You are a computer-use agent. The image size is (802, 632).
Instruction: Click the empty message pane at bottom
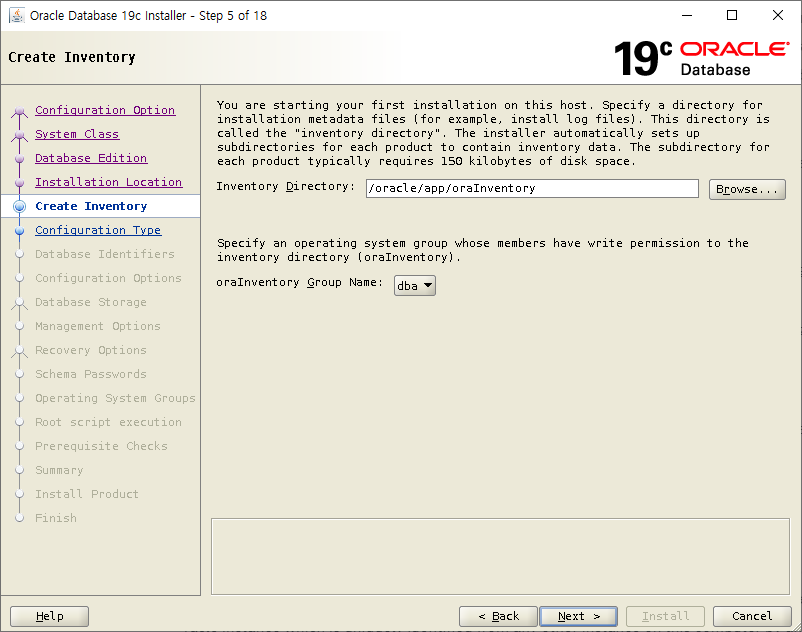tap(500, 556)
